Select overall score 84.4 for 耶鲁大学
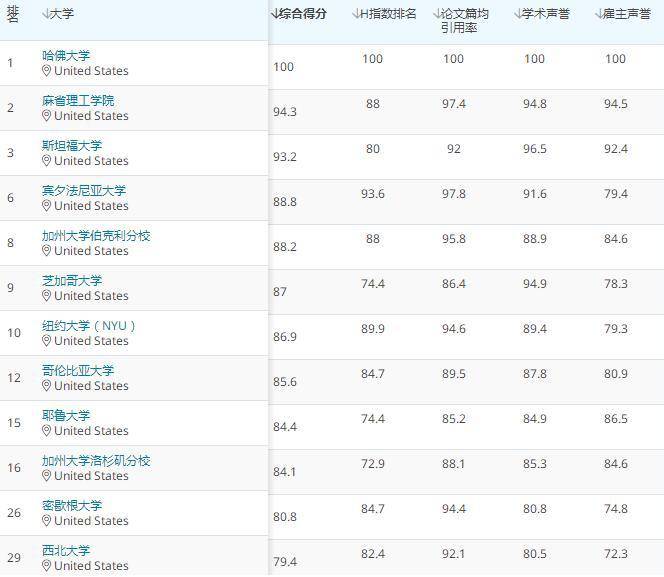This screenshot has width=664, height=577. click(285, 427)
